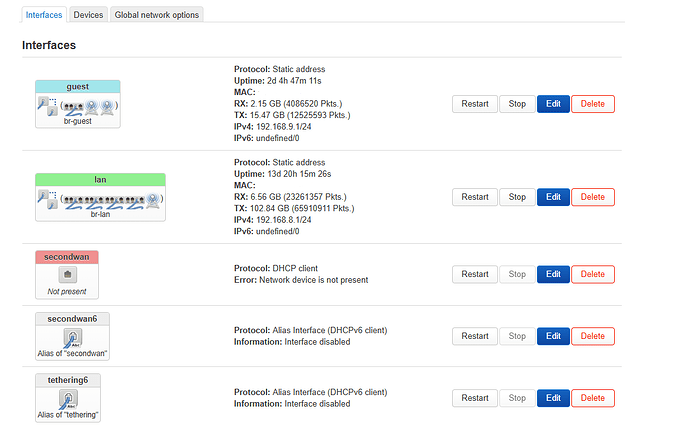
Task: Click the secondwan6 alias interface icon
Action: coord(72,337)
